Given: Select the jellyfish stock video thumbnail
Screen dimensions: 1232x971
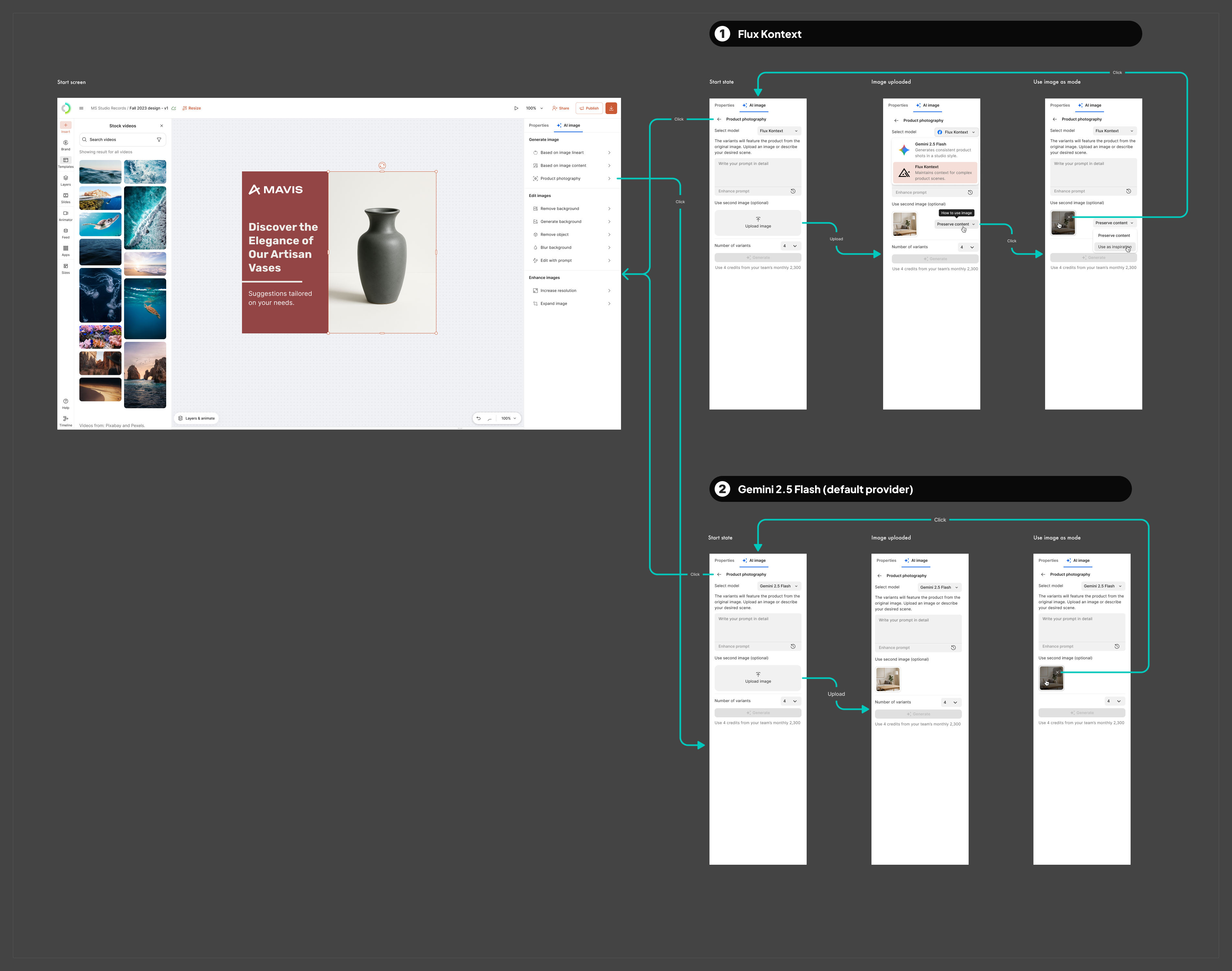Looking at the screenshot, I should tap(100, 295).
